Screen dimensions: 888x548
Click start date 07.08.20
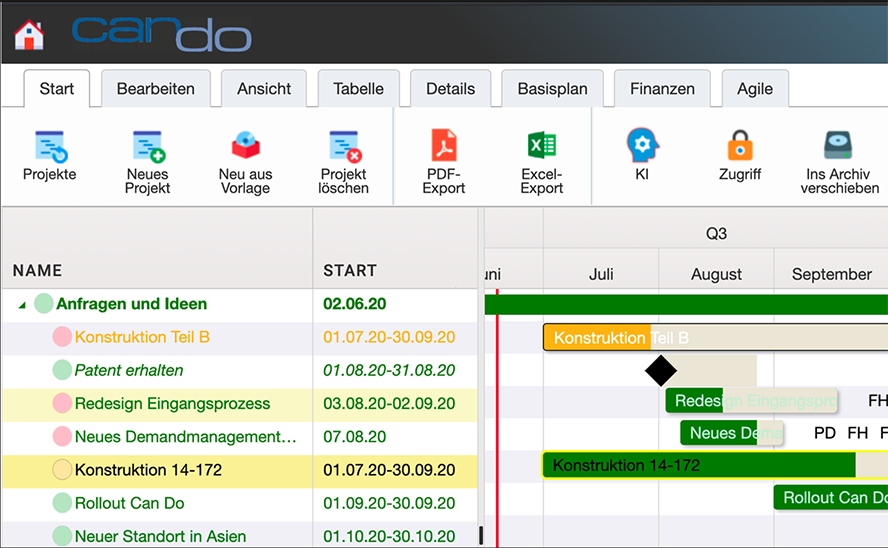pyautogui.click(x=355, y=436)
